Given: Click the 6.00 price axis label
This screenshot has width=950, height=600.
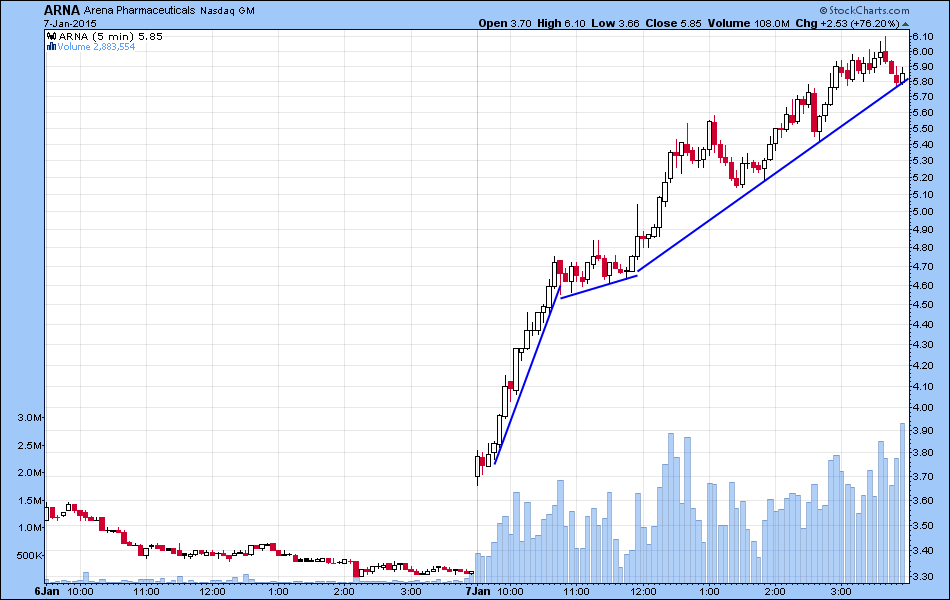Looking at the screenshot, I should point(923,52).
